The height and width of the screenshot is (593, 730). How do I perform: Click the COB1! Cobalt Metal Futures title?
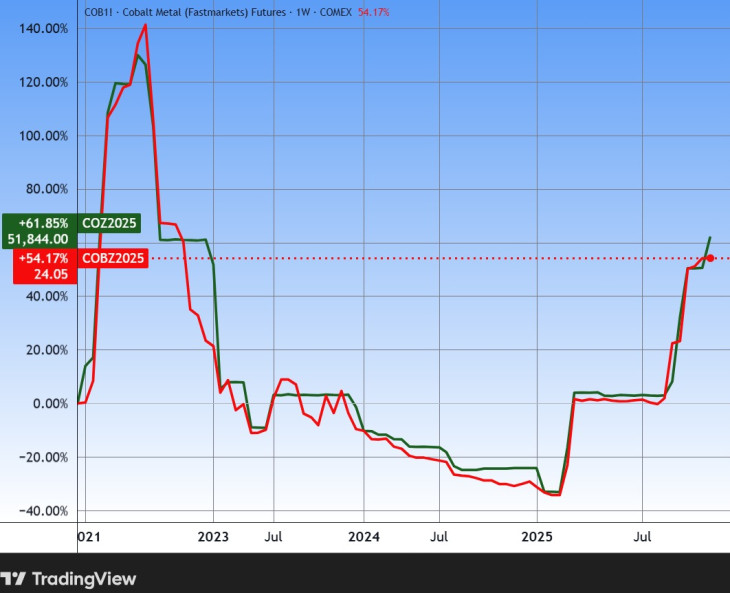click(x=218, y=12)
